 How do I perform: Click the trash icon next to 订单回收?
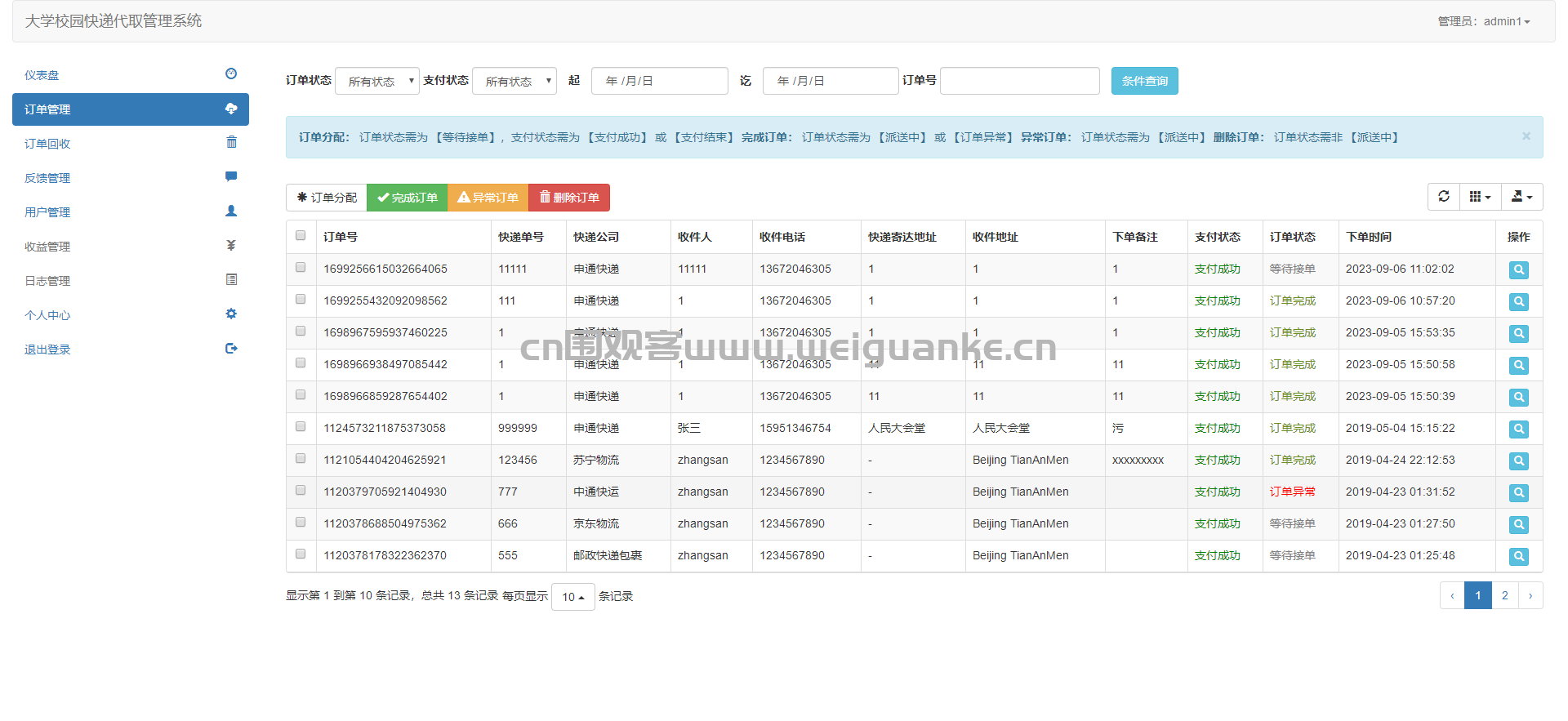231,143
